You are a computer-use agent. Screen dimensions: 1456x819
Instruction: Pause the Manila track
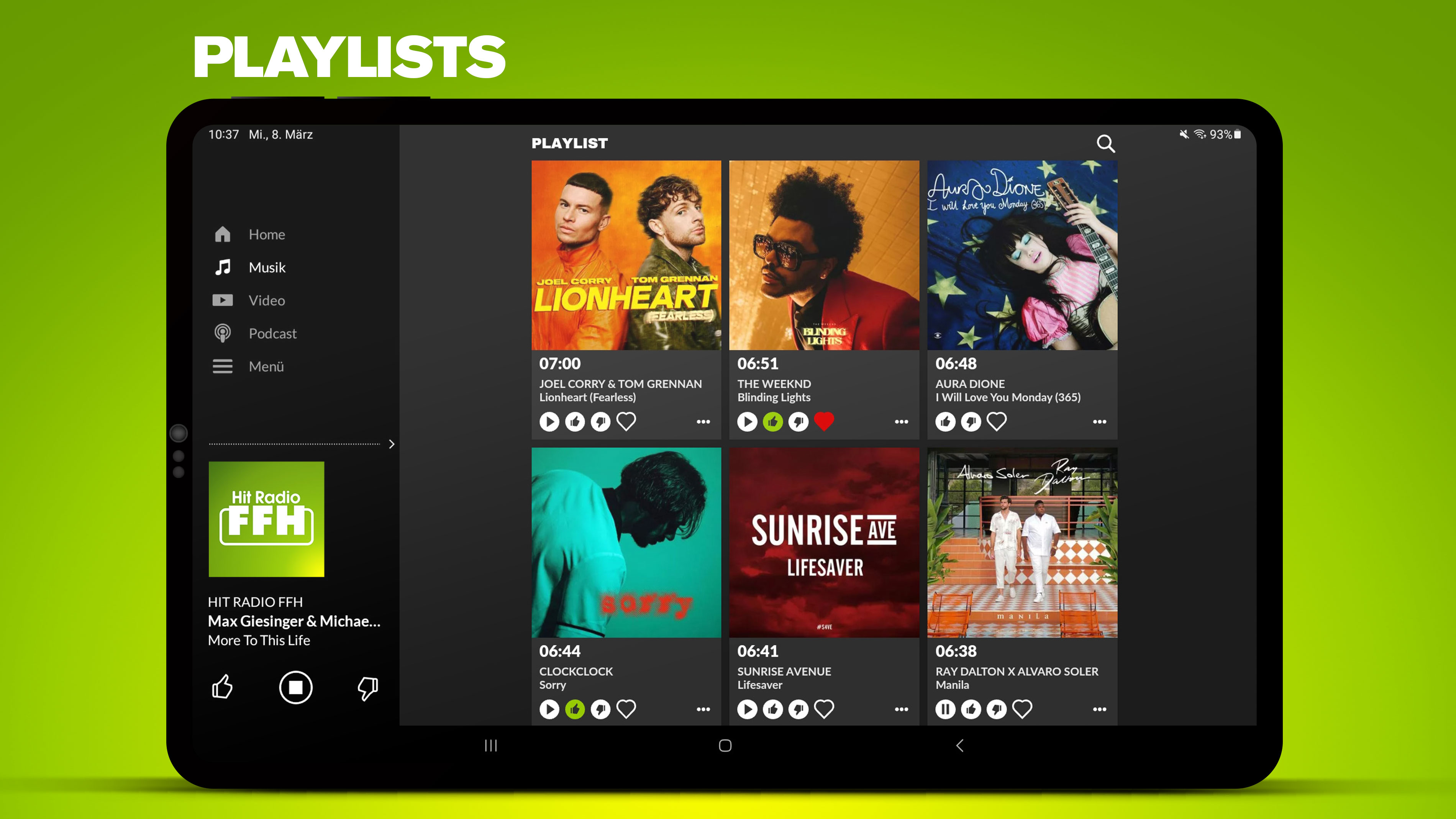point(945,709)
